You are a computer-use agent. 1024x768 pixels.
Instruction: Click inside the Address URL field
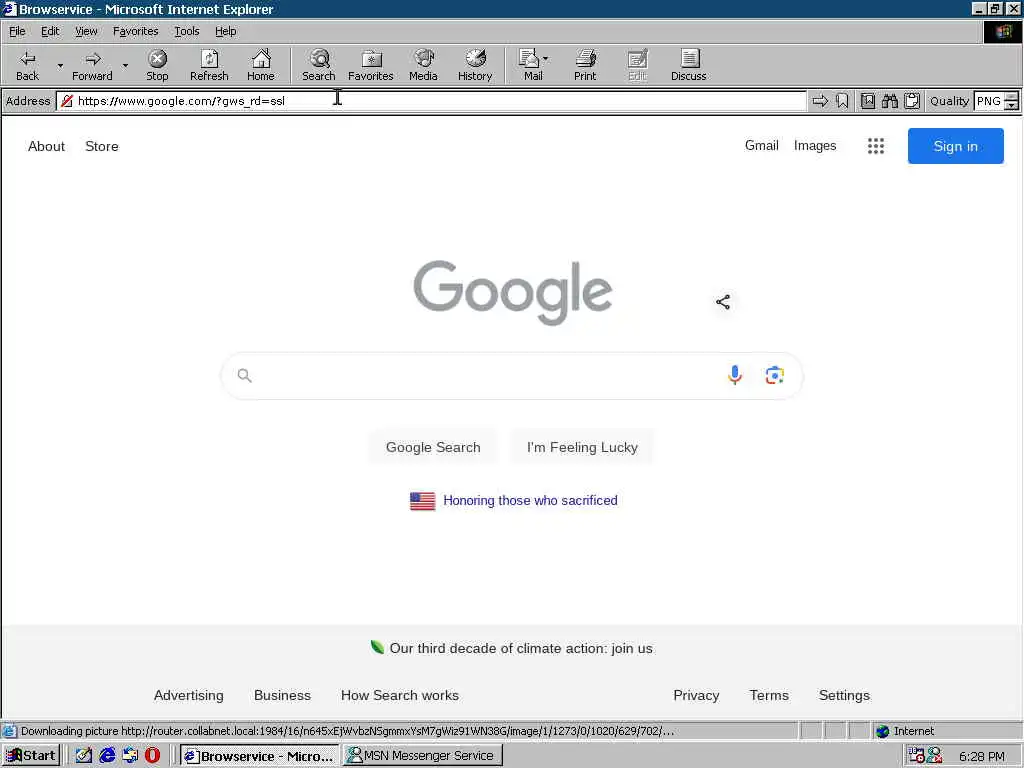click(431, 101)
